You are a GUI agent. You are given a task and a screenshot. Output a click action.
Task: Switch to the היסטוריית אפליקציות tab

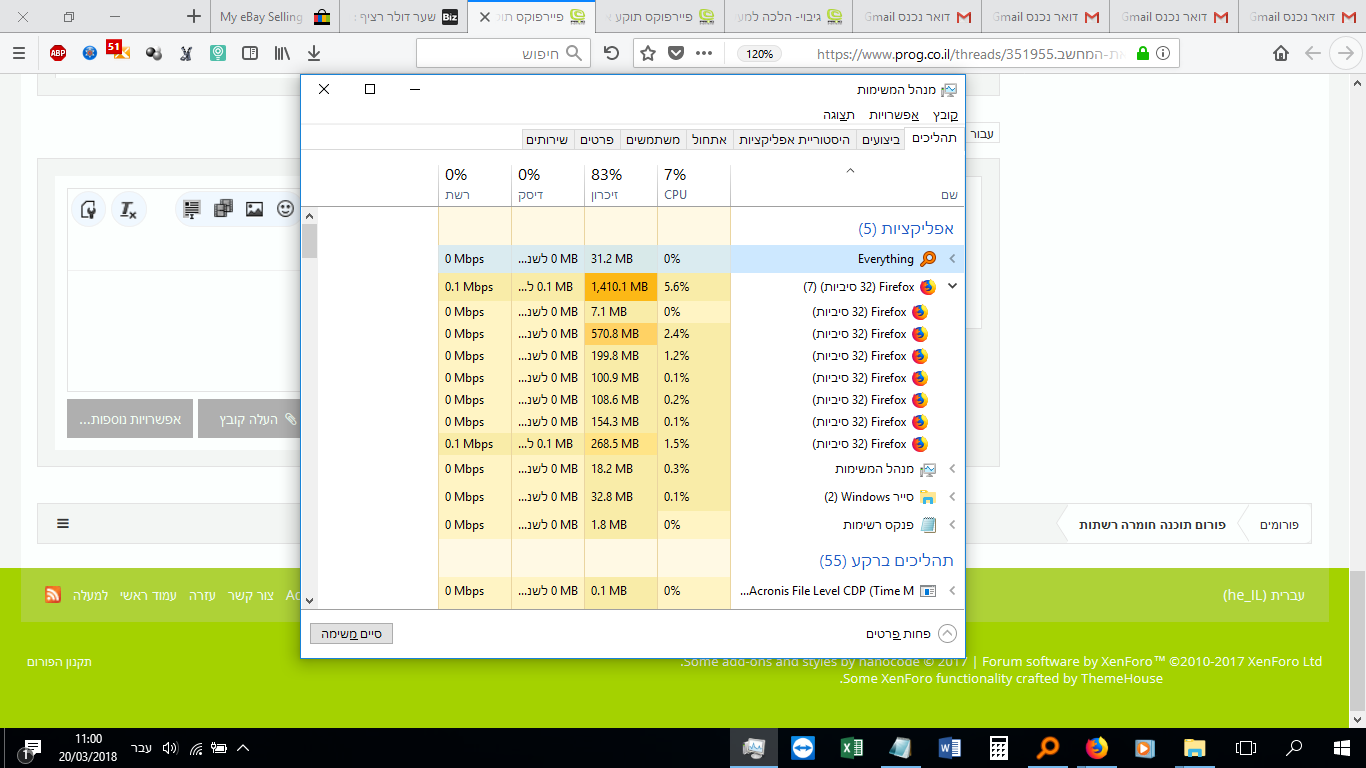[794, 139]
